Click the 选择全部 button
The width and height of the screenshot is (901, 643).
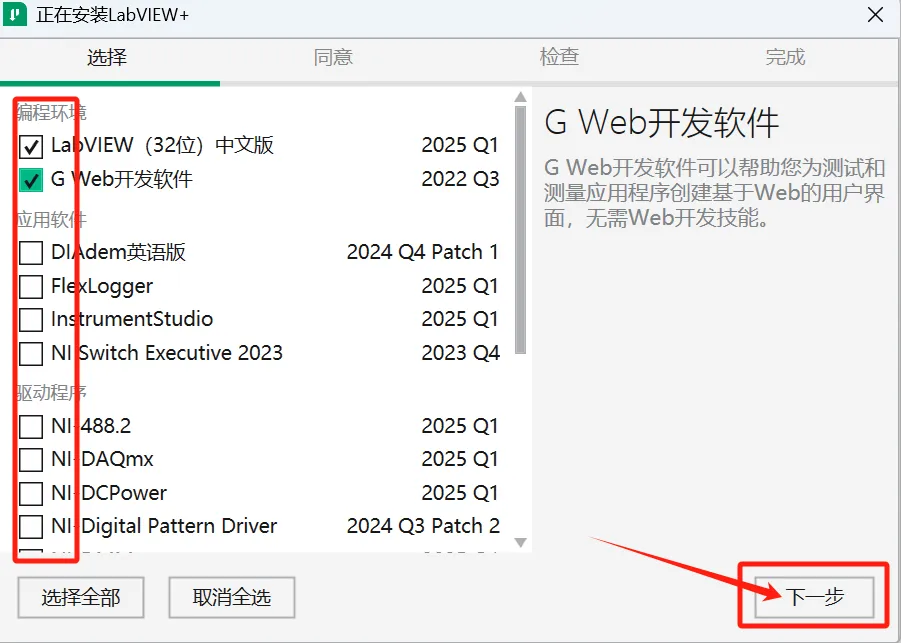[x=81, y=598]
